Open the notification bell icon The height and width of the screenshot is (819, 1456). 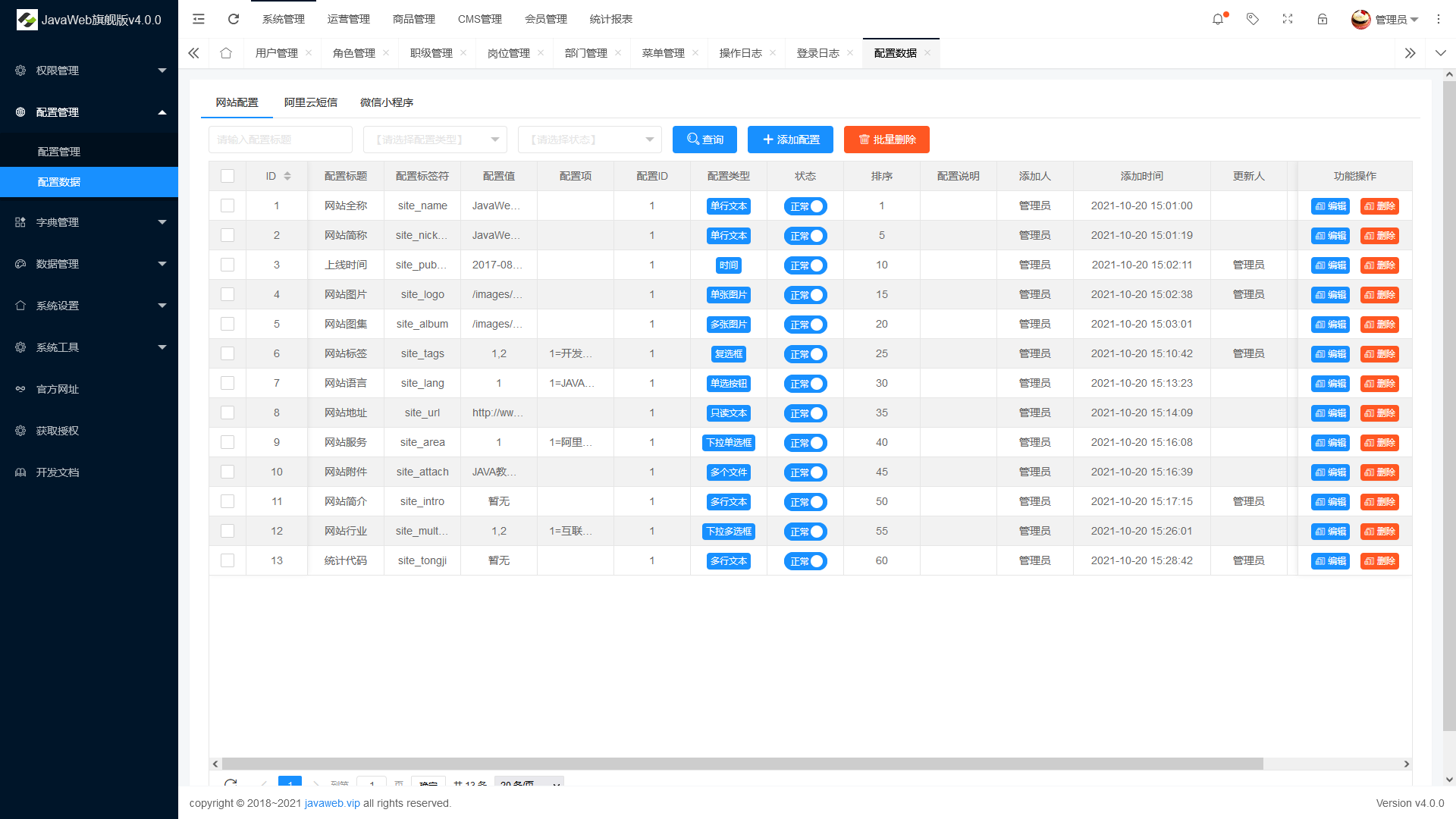[x=1218, y=19]
